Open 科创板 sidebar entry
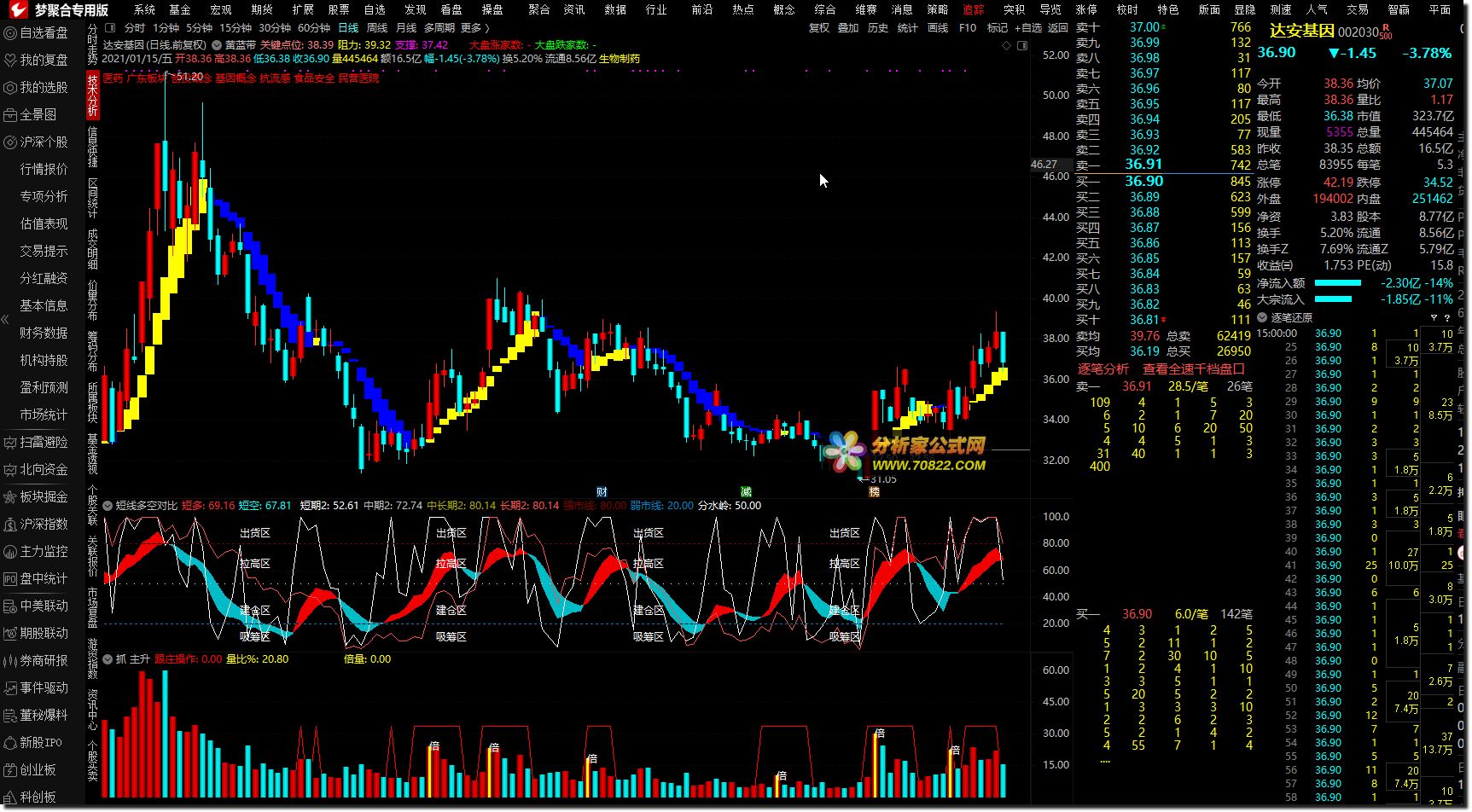Viewport: 1472px width, 812px height. (x=32, y=797)
